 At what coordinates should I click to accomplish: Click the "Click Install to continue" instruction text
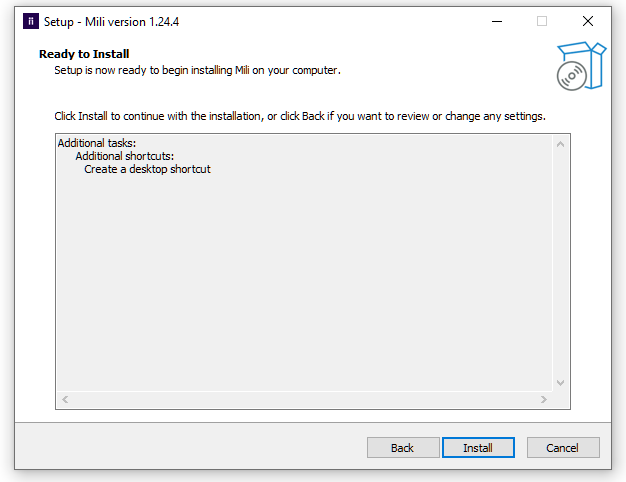300,116
